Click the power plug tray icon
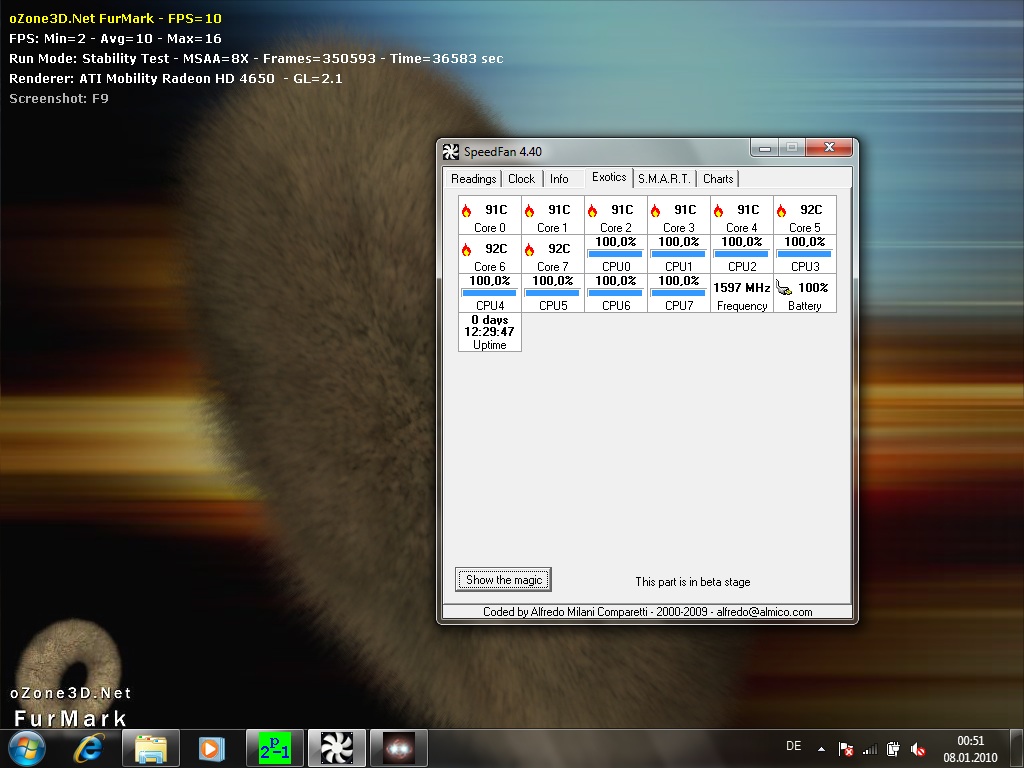The width and height of the screenshot is (1024, 768). tap(893, 749)
